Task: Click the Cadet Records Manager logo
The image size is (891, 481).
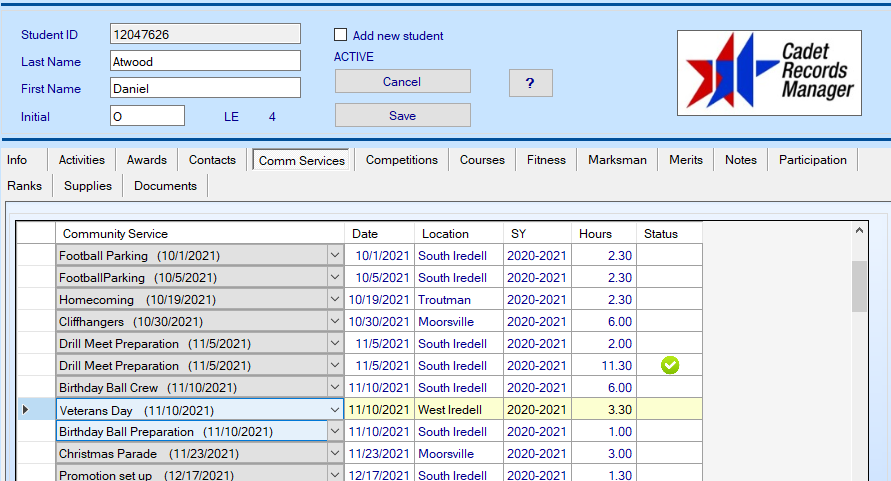Action: (769, 72)
